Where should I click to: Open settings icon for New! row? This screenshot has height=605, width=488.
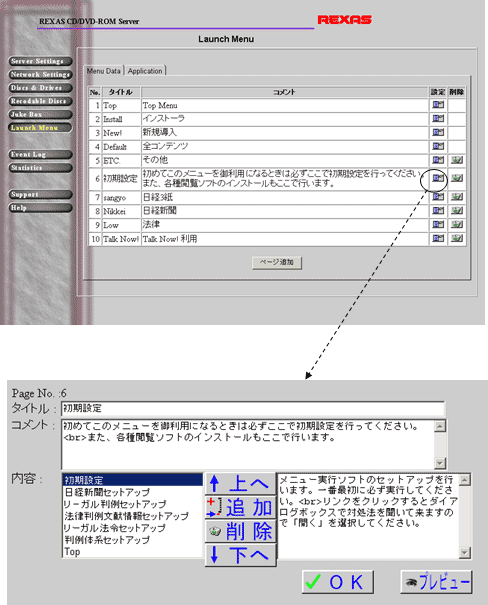pos(438,132)
